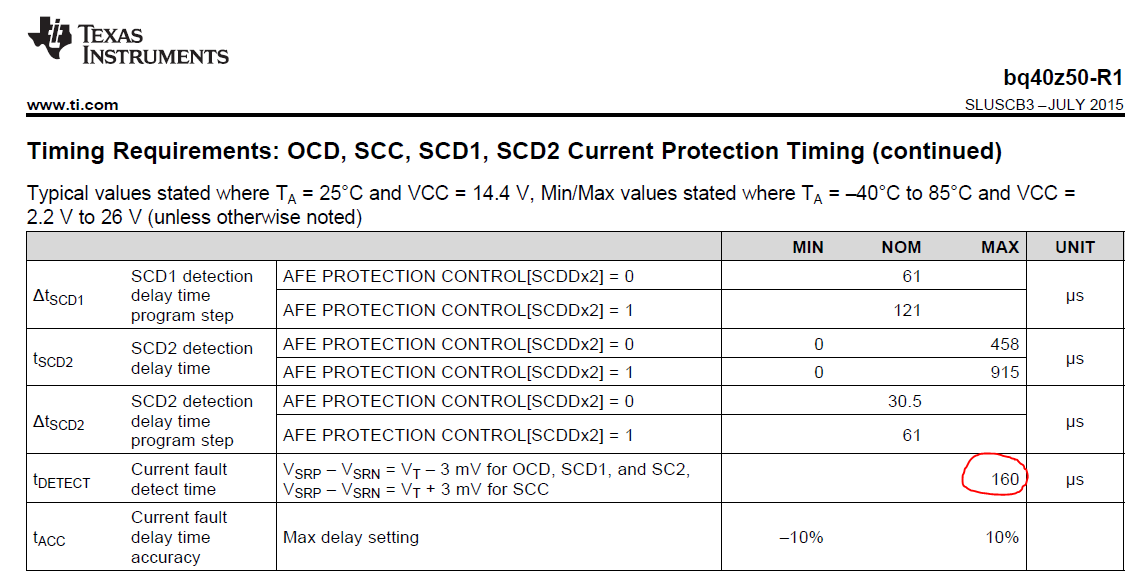
Task: Click the Max delay setting condition cell
Action: [351, 537]
